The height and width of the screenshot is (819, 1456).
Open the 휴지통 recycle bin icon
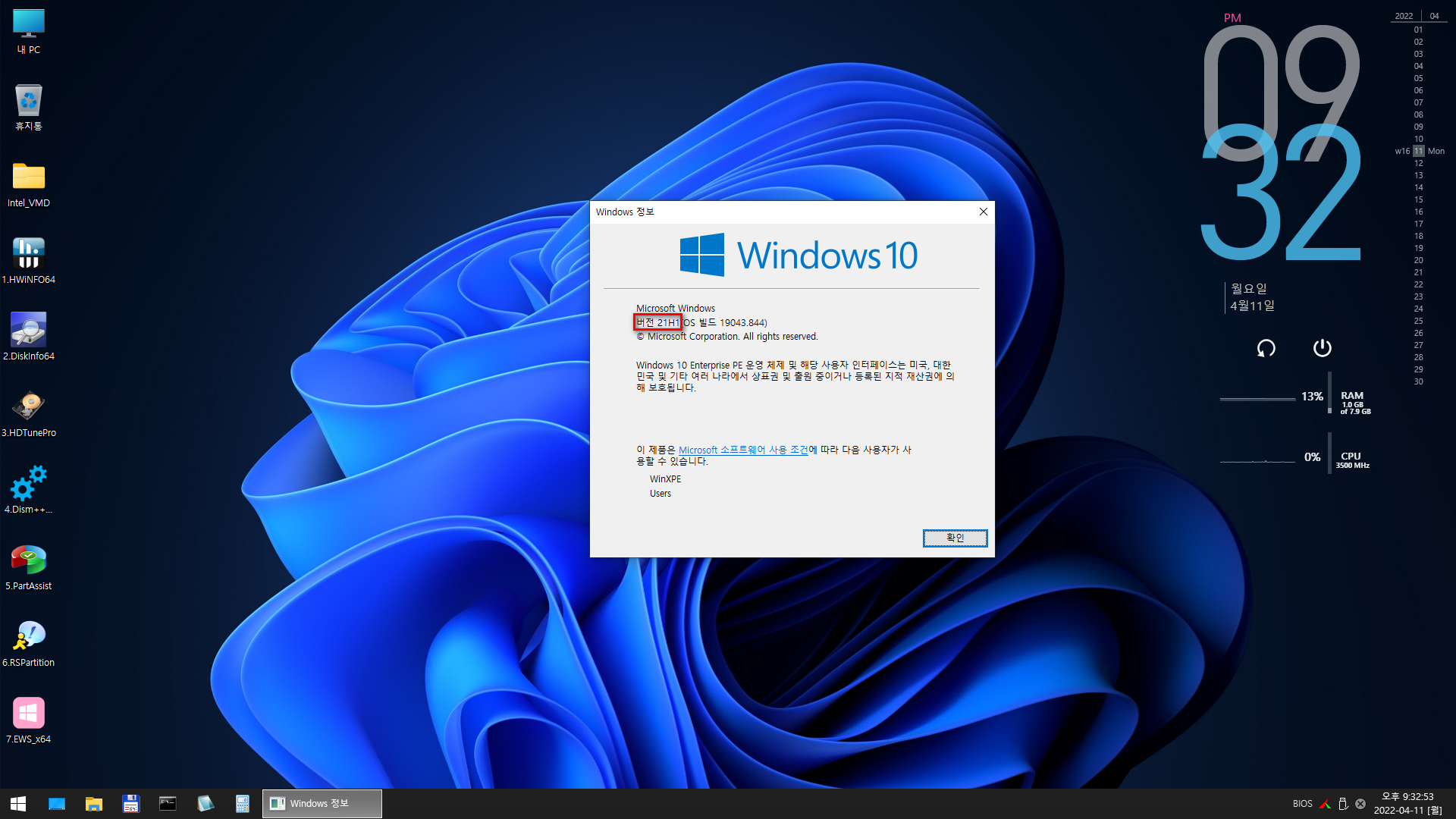pos(29,108)
